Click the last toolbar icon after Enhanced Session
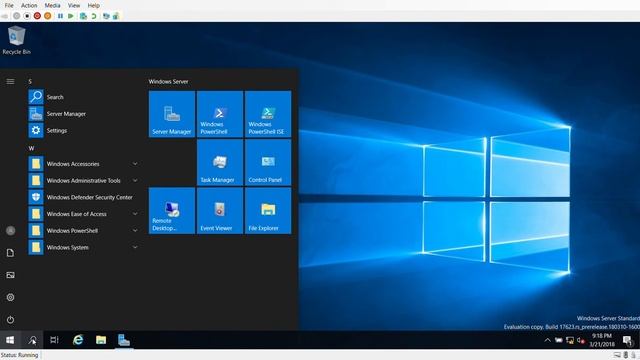 coord(116,16)
